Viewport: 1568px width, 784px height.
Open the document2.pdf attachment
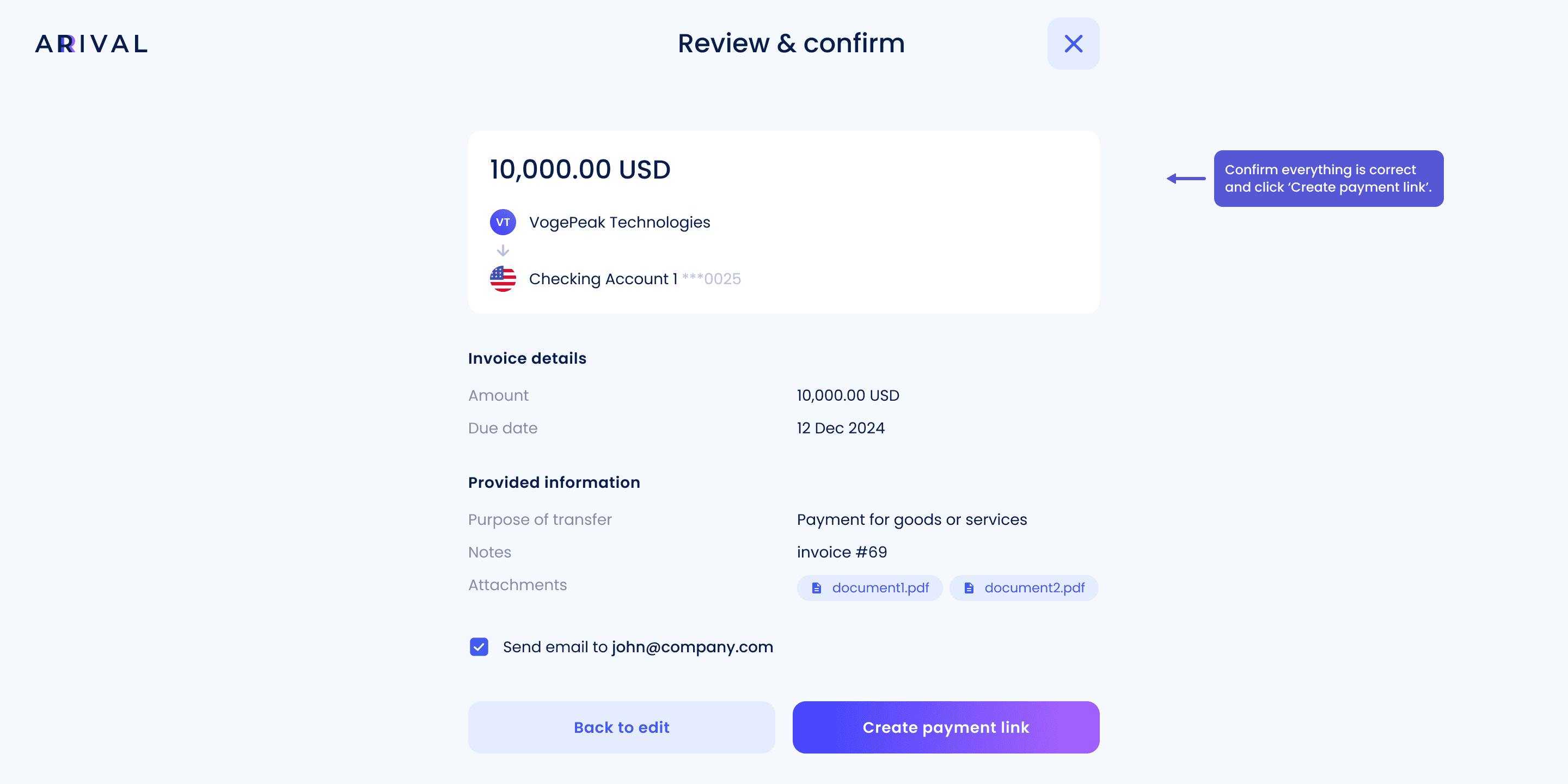(1024, 588)
